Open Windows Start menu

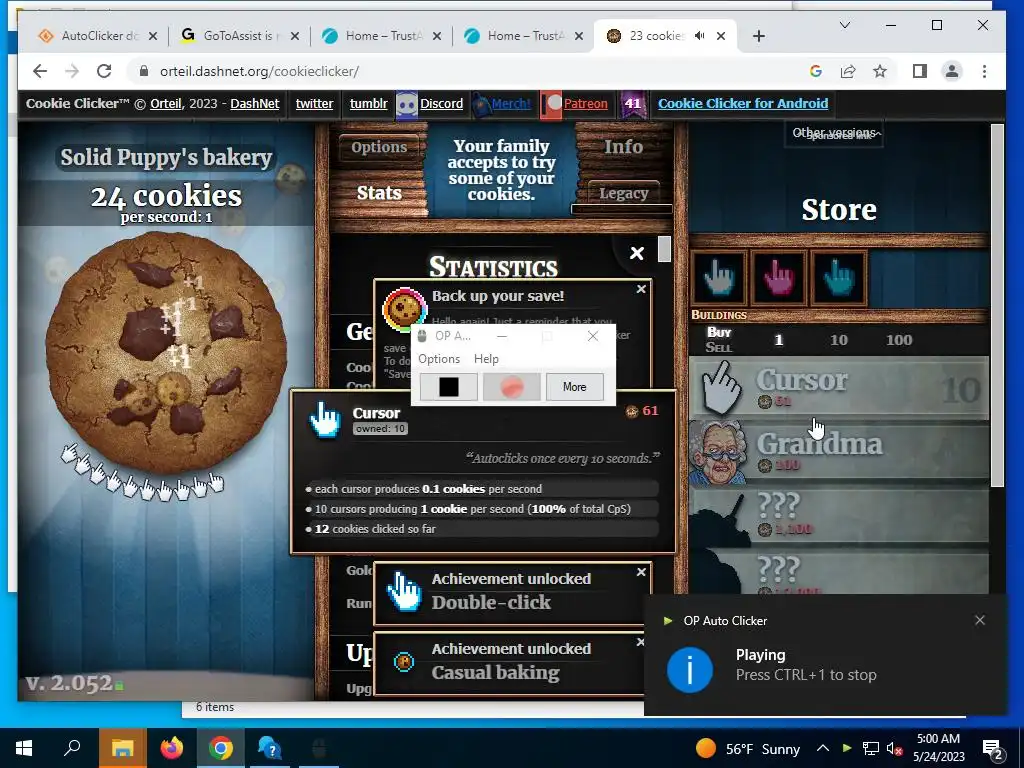tap(24, 748)
